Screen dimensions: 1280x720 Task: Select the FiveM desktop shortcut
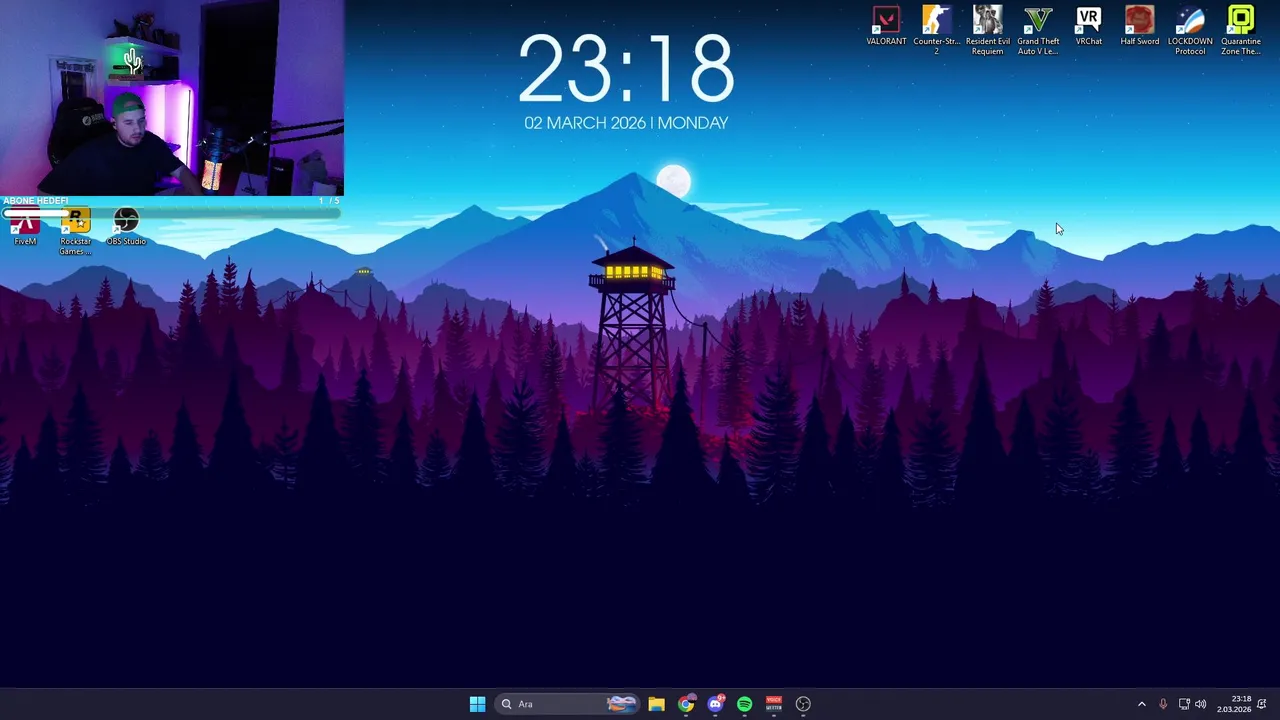click(25, 228)
